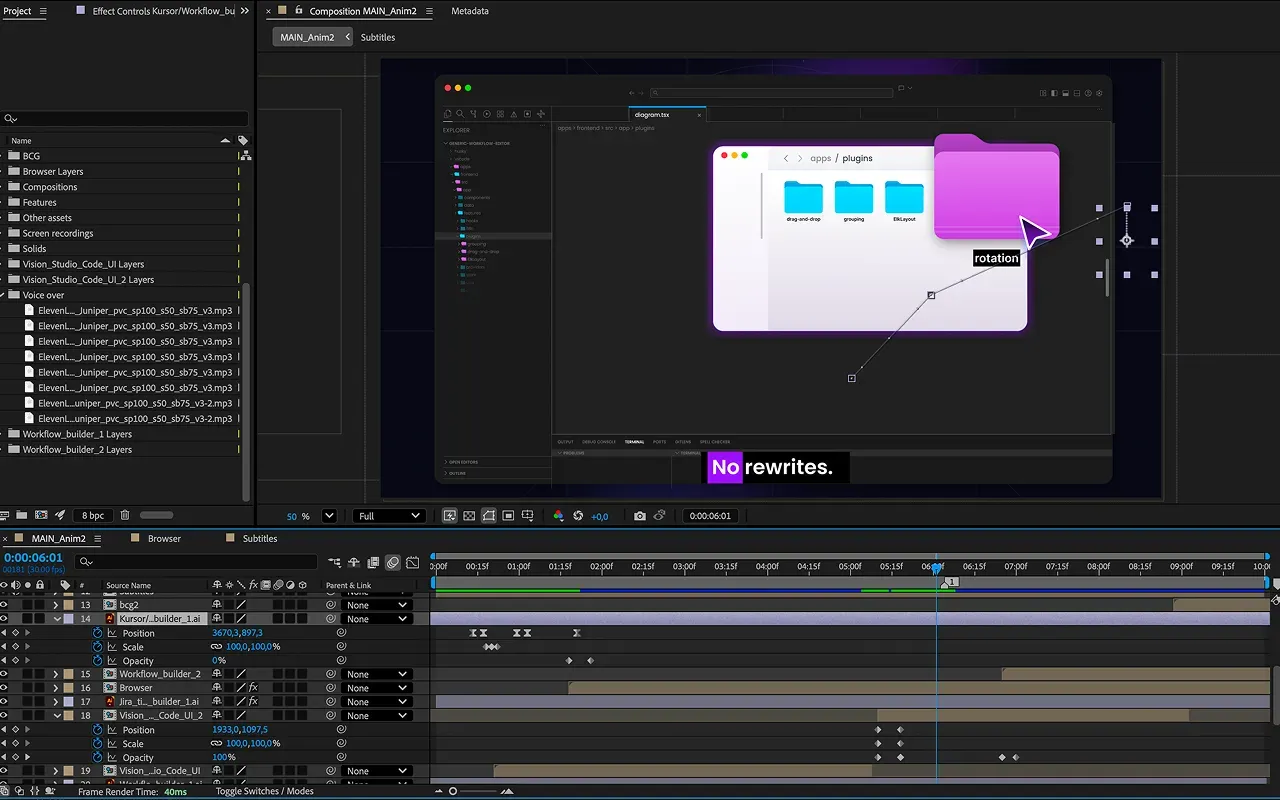
Task: Switch to the Metadata tab
Action: point(470,11)
